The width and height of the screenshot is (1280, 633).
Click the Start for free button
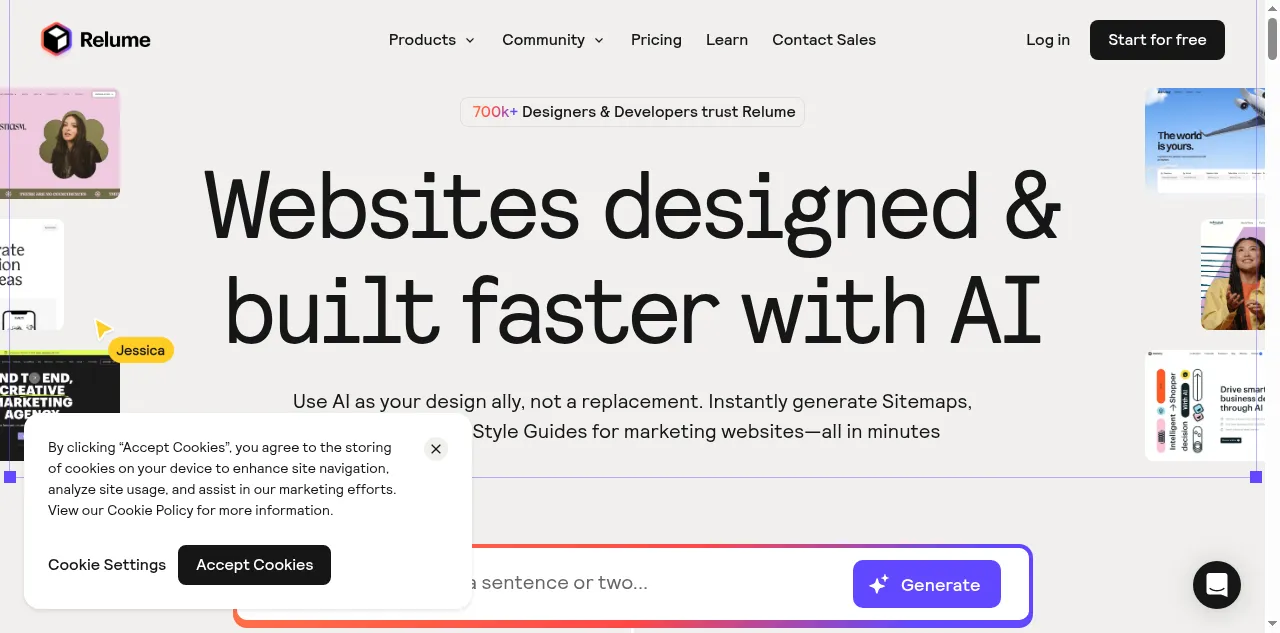[x=1157, y=40]
